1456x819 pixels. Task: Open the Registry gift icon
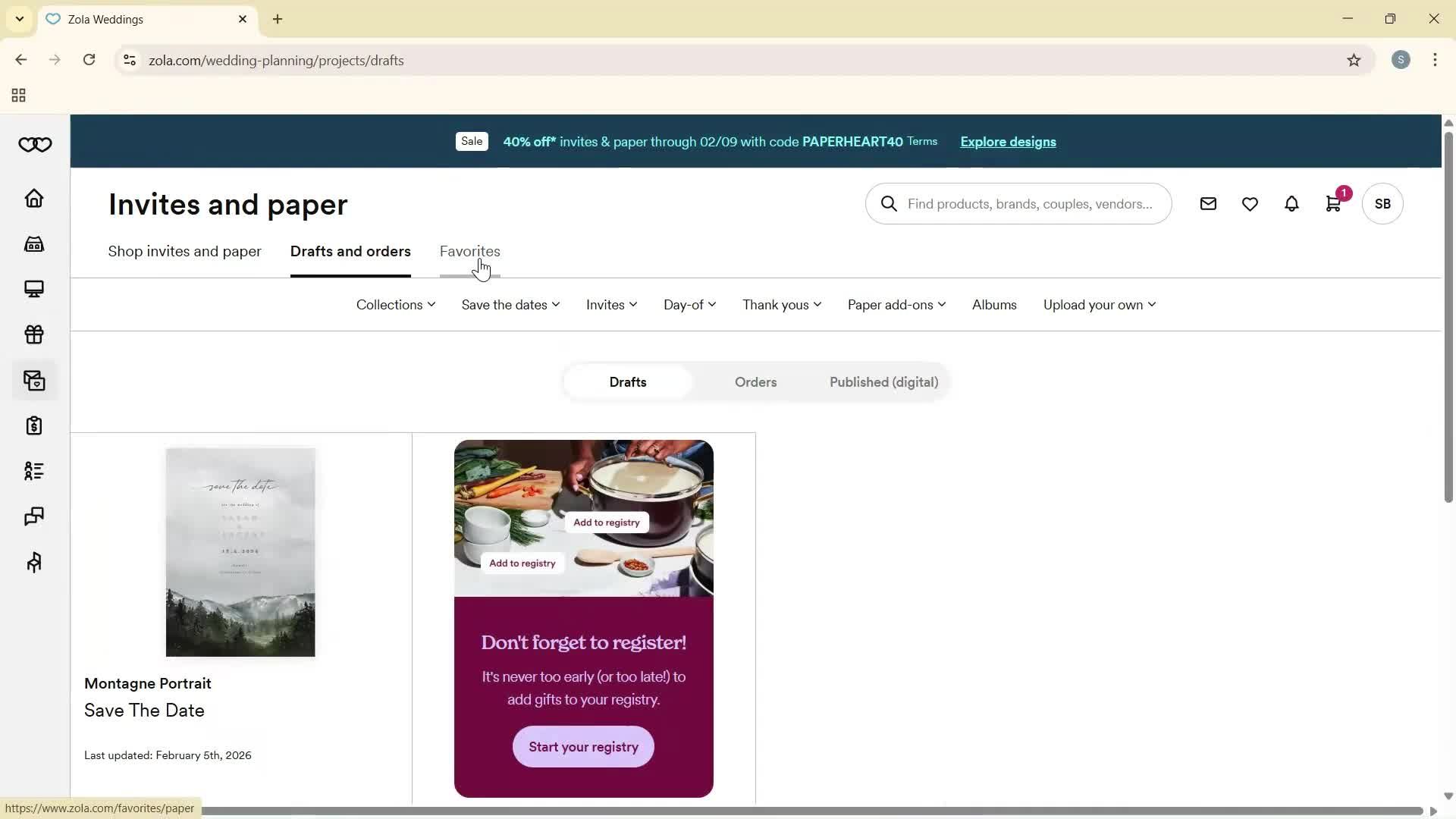tap(34, 334)
